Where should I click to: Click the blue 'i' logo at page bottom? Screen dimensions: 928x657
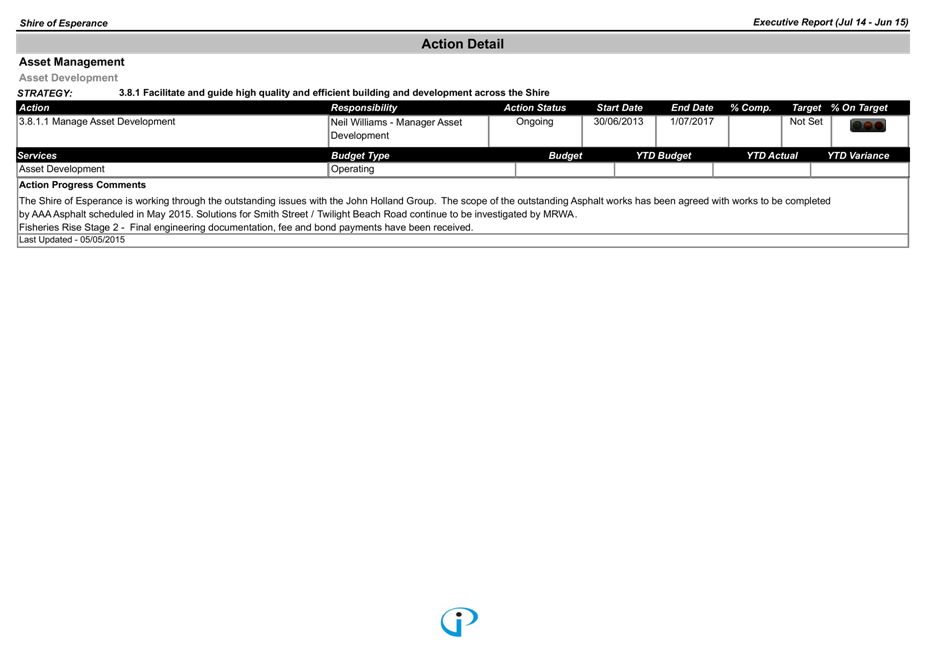(459, 622)
